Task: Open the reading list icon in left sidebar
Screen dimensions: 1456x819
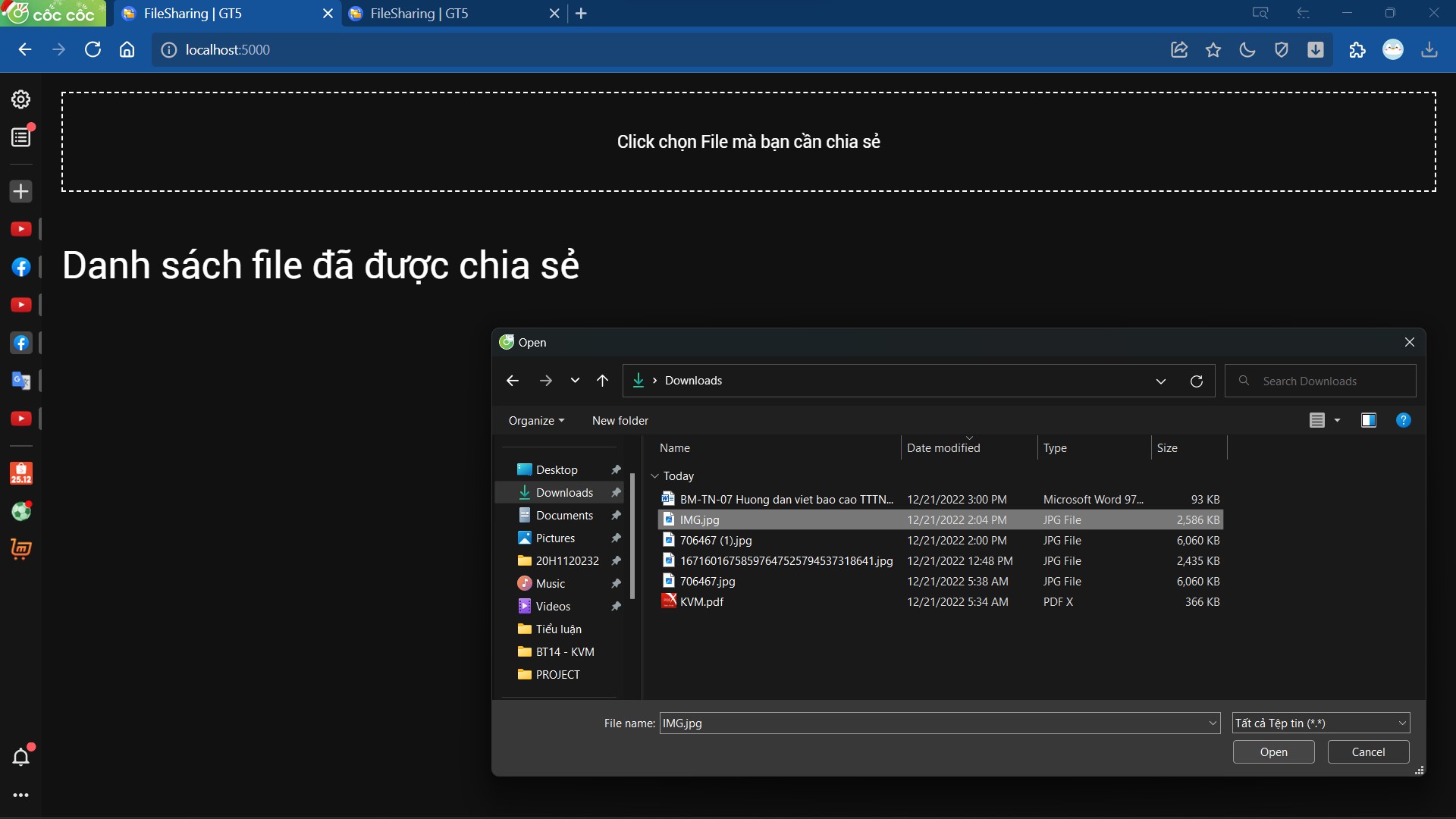Action: [20, 136]
